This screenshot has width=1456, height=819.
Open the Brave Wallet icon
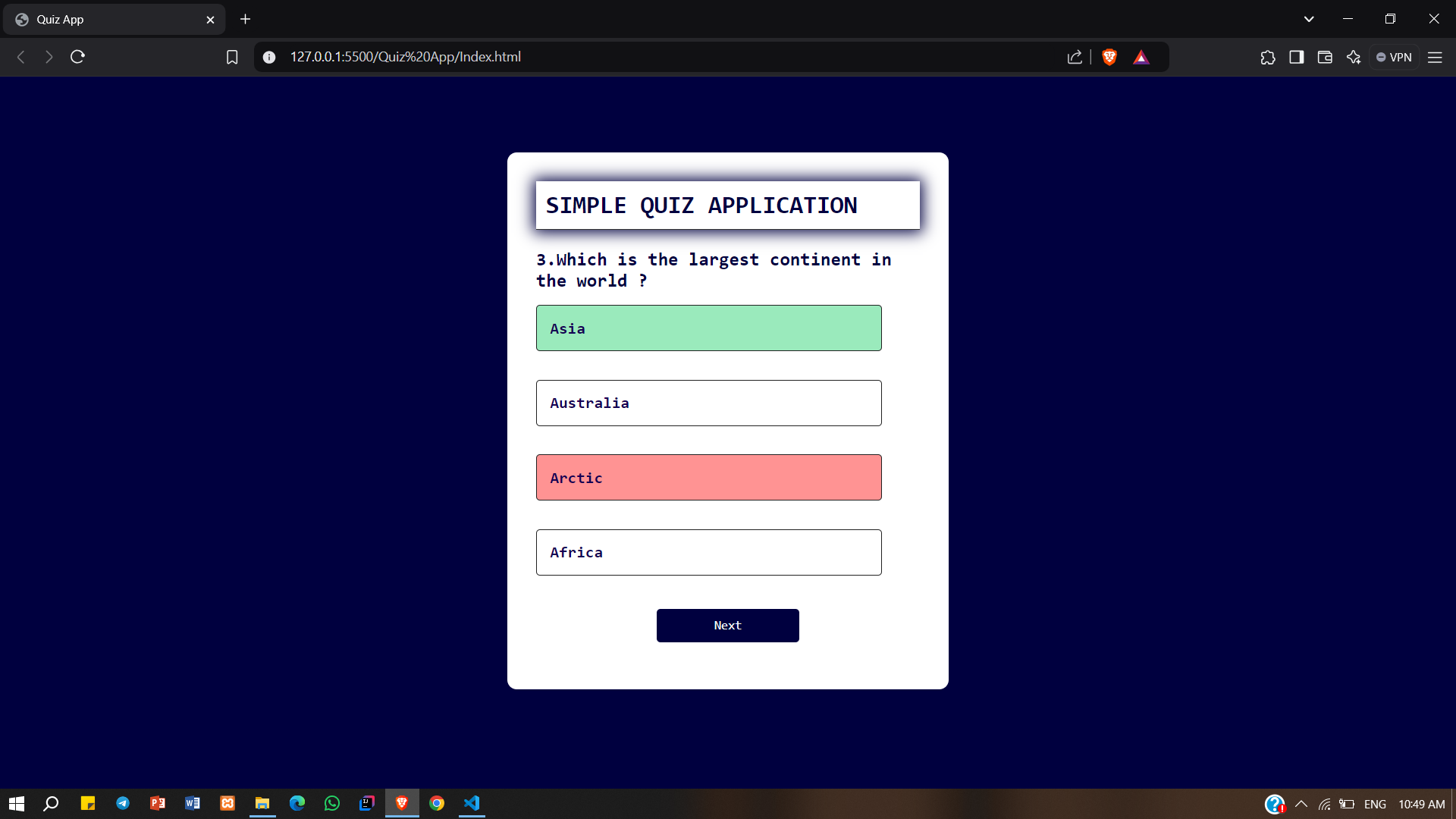[x=1325, y=57]
